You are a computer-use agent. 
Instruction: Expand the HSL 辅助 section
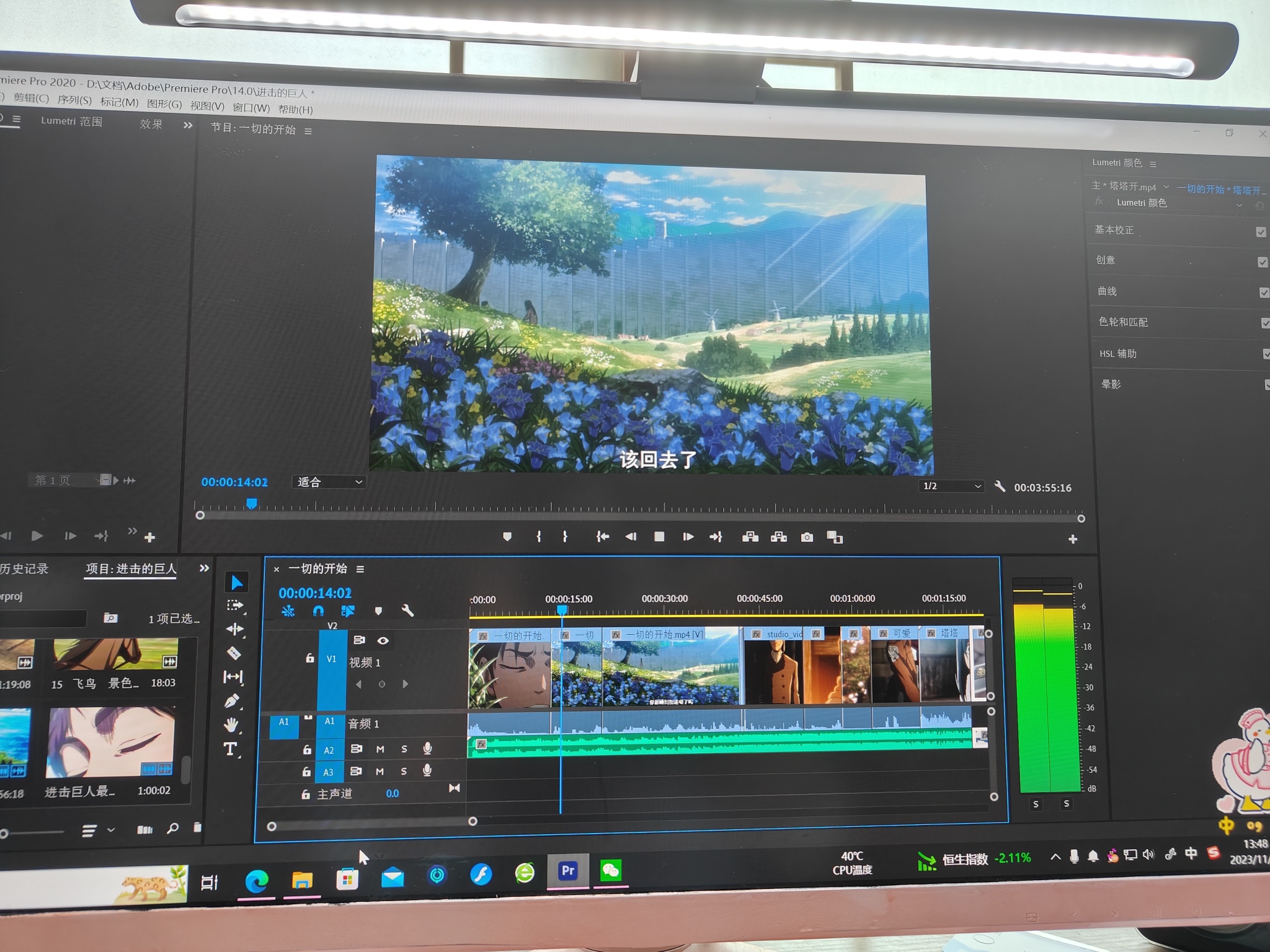(x=1118, y=353)
